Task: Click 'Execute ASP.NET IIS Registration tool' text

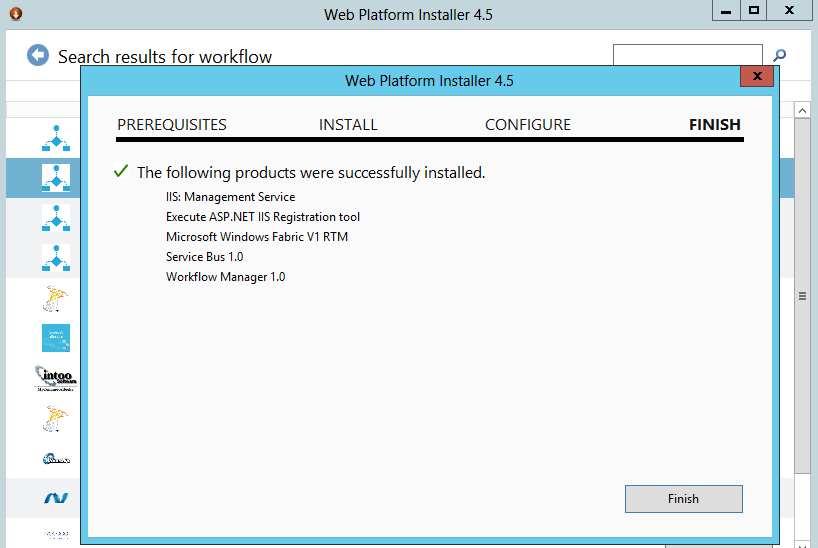Action: [x=263, y=217]
